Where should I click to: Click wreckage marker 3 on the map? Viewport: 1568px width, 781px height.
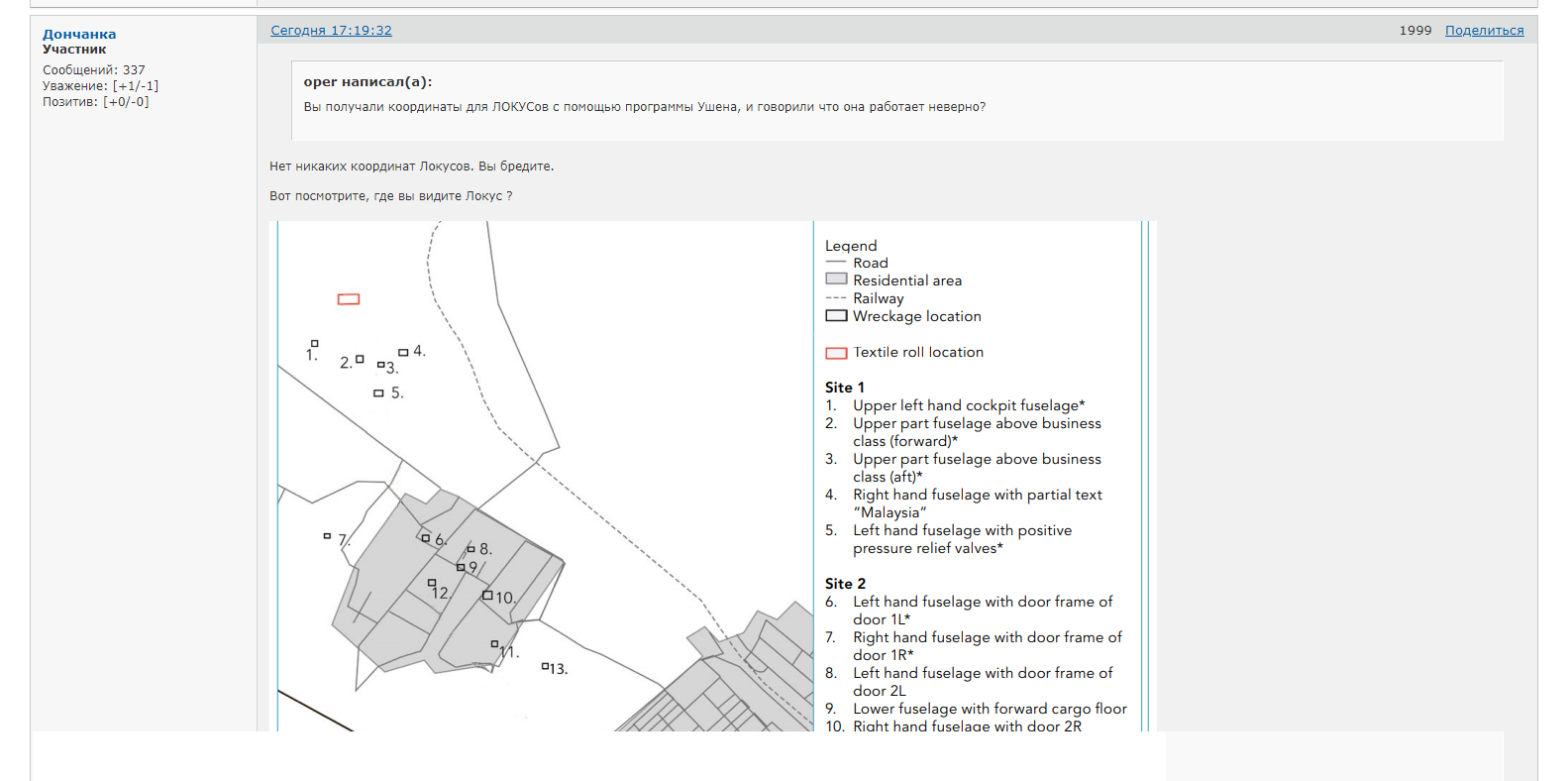[381, 365]
